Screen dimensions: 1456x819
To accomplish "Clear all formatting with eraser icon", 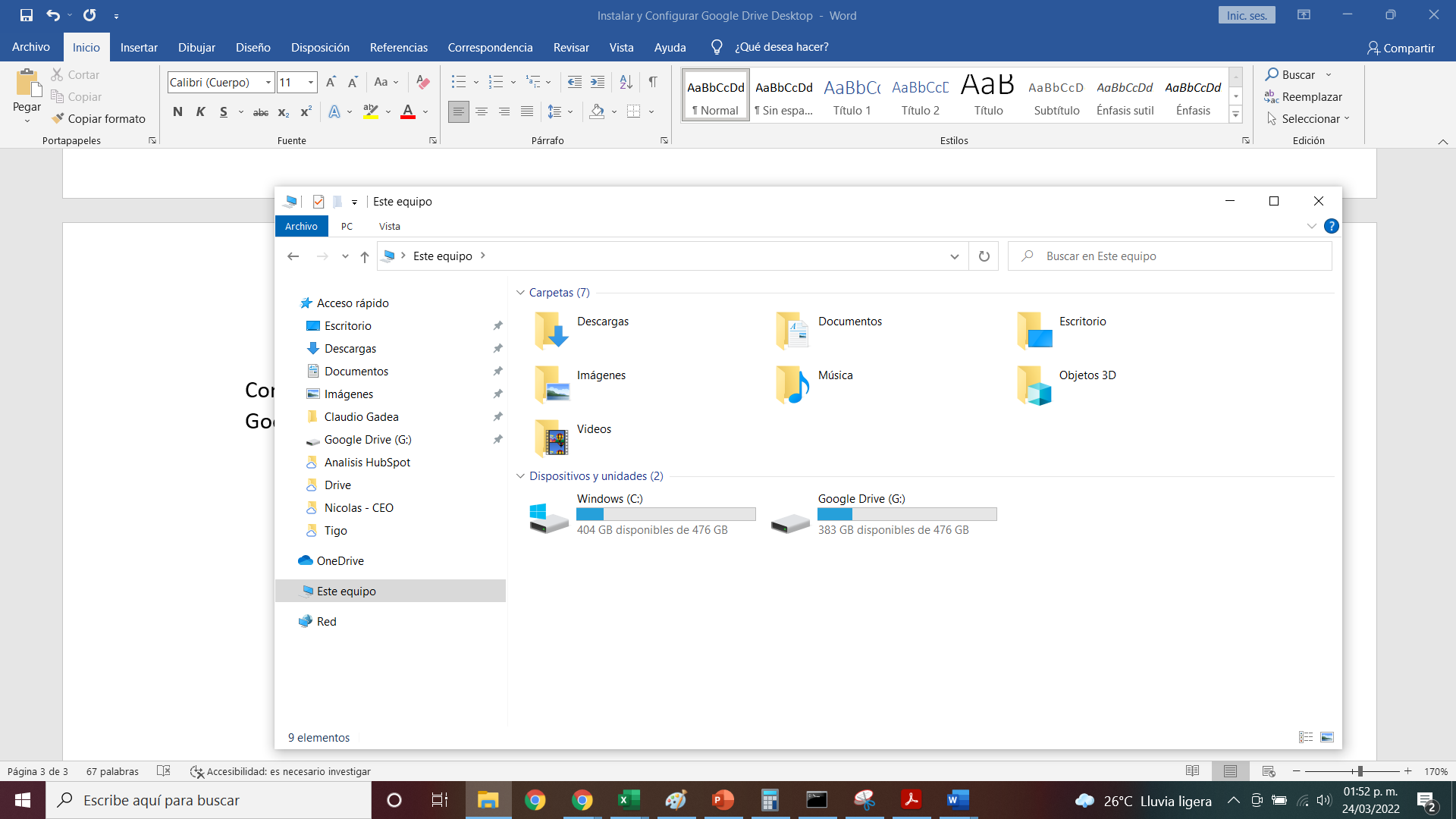I will coord(423,82).
